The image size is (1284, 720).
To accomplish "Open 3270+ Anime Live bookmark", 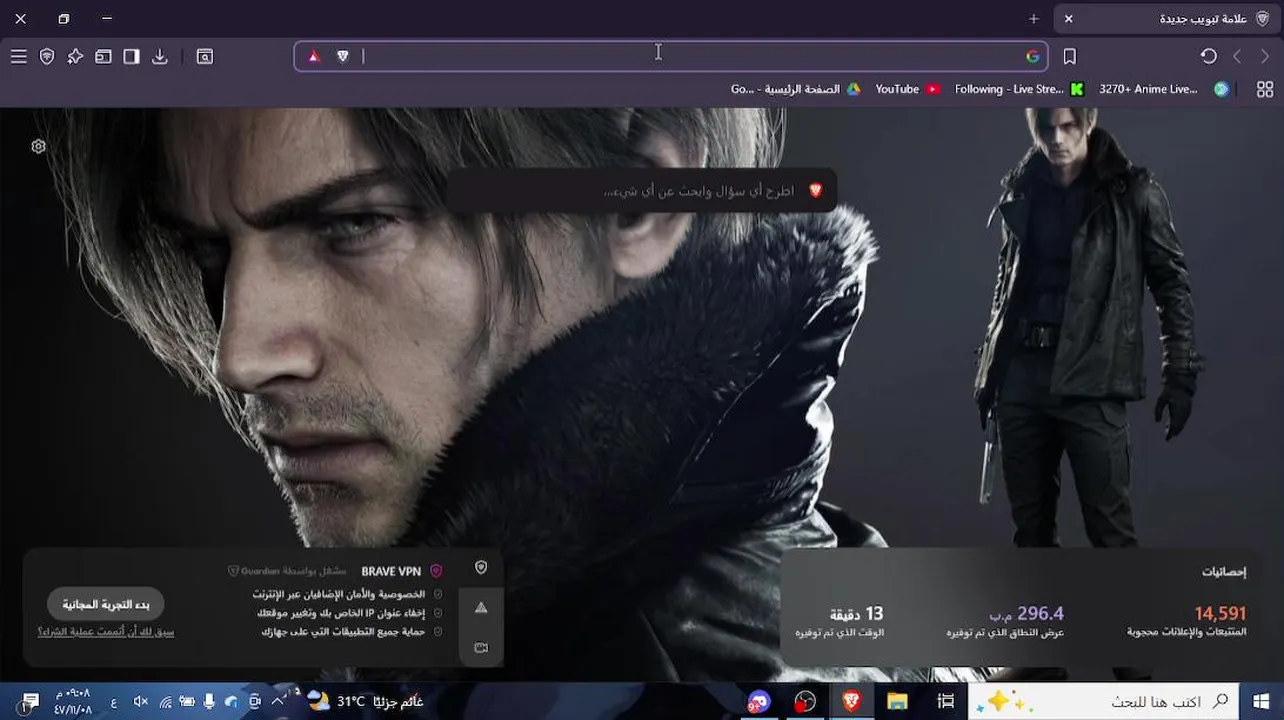I will coord(1165,89).
